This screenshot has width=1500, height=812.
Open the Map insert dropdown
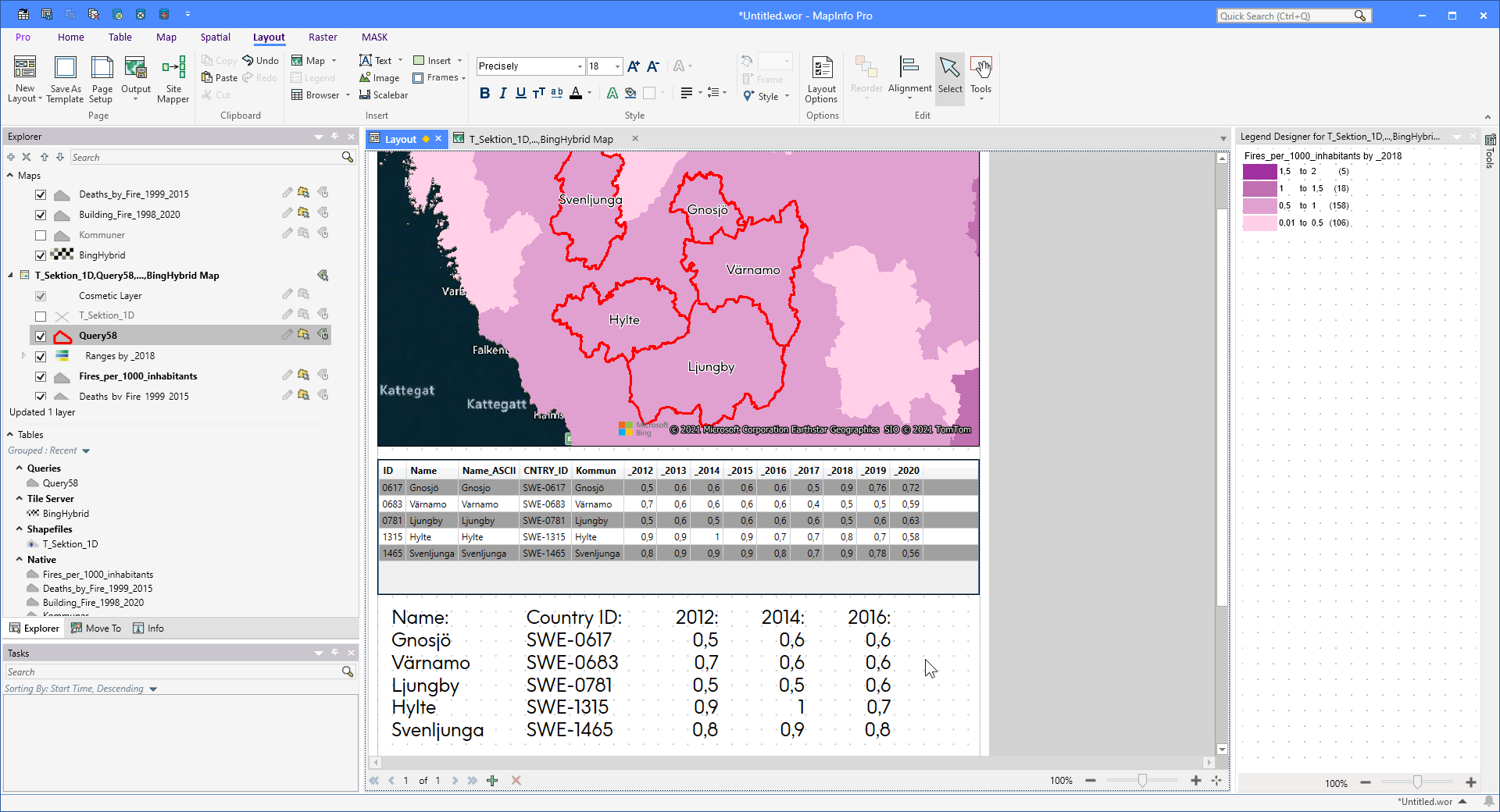[x=334, y=61]
